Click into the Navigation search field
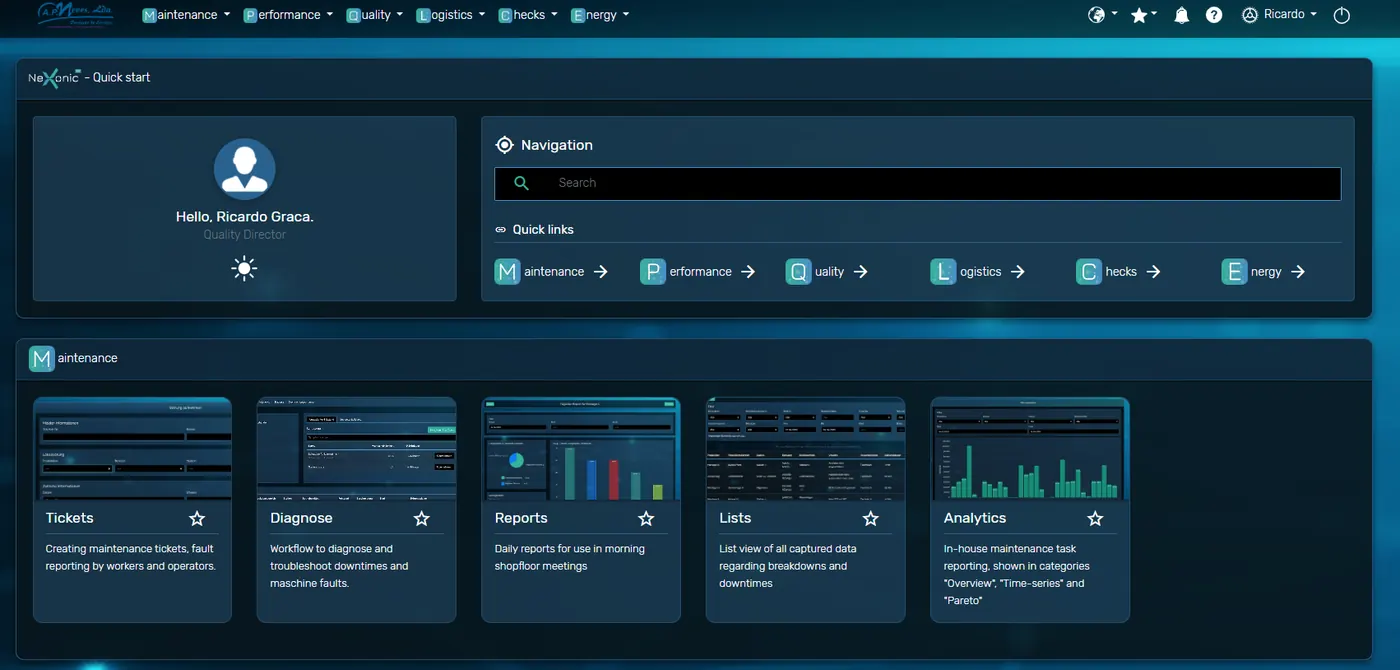The height and width of the screenshot is (670, 1400). [x=918, y=183]
